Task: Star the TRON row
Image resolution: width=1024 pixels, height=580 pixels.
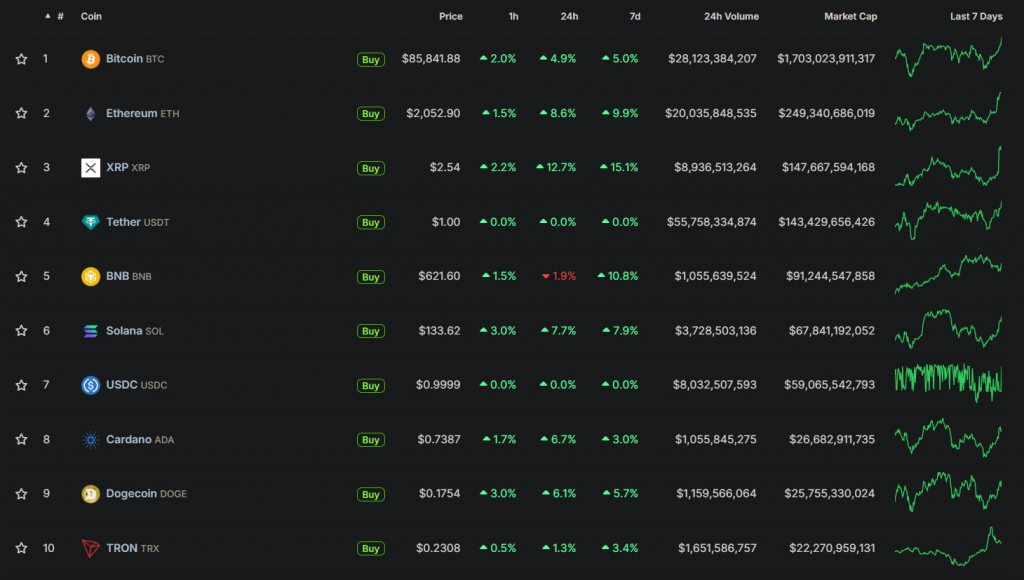Action: tap(22, 548)
